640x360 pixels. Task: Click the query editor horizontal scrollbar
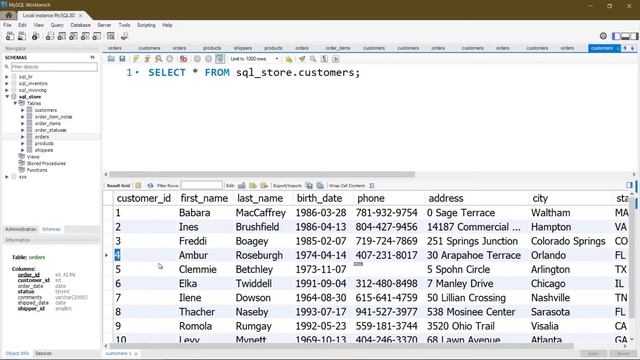pyautogui.click(x=262, y=174)
